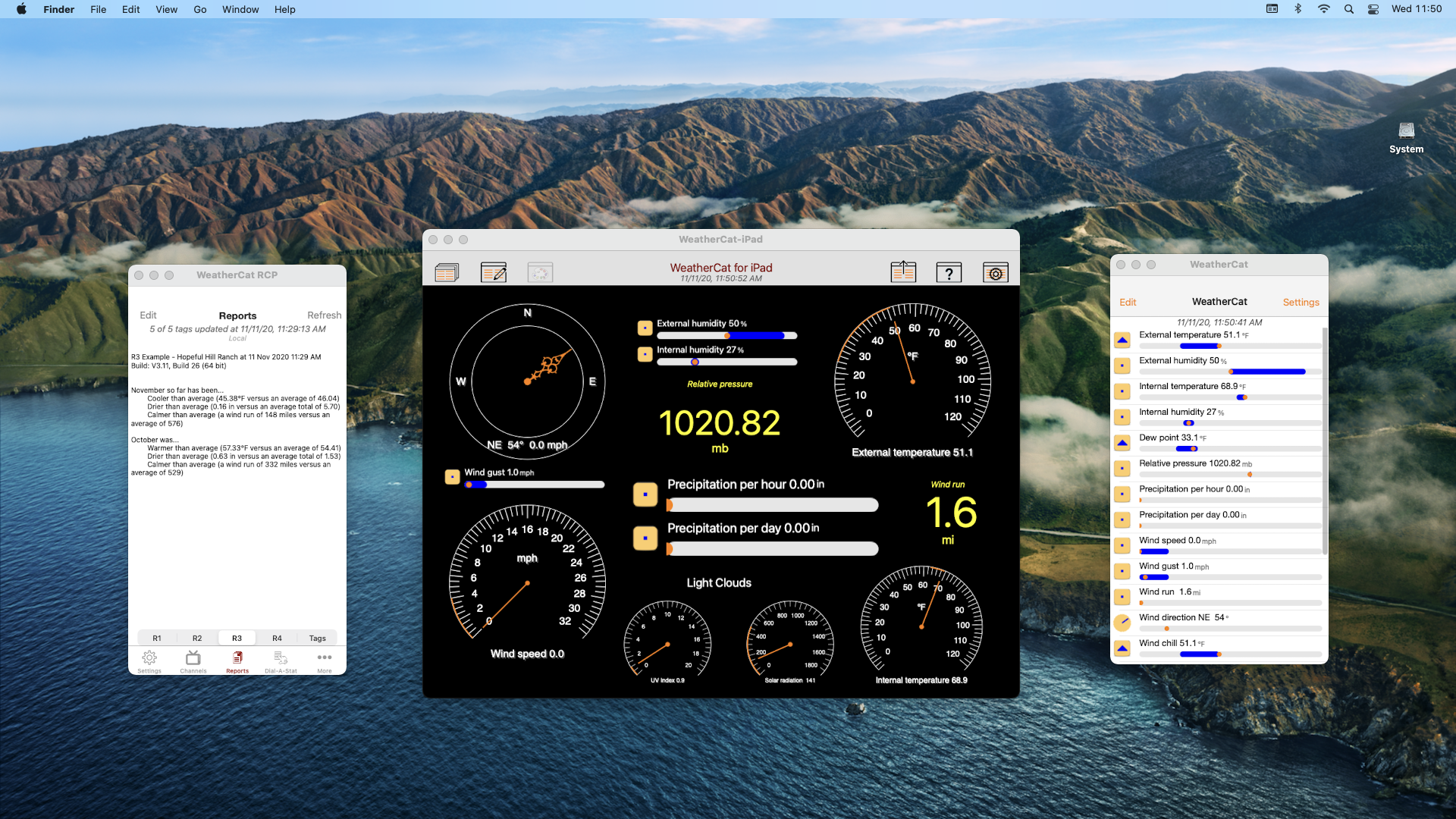This screenshot has width=1456, height=819.
Task: Select the R4 report segment
Action: [x=278, y=638]
